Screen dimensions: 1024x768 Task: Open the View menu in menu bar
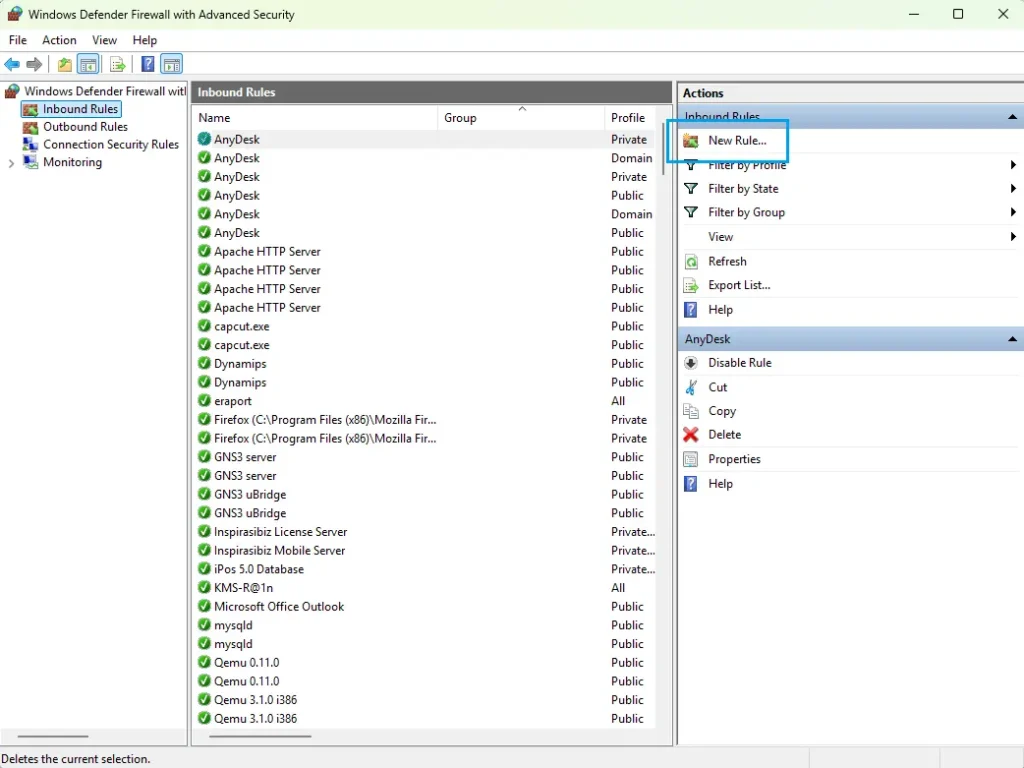tap(104, 40)
